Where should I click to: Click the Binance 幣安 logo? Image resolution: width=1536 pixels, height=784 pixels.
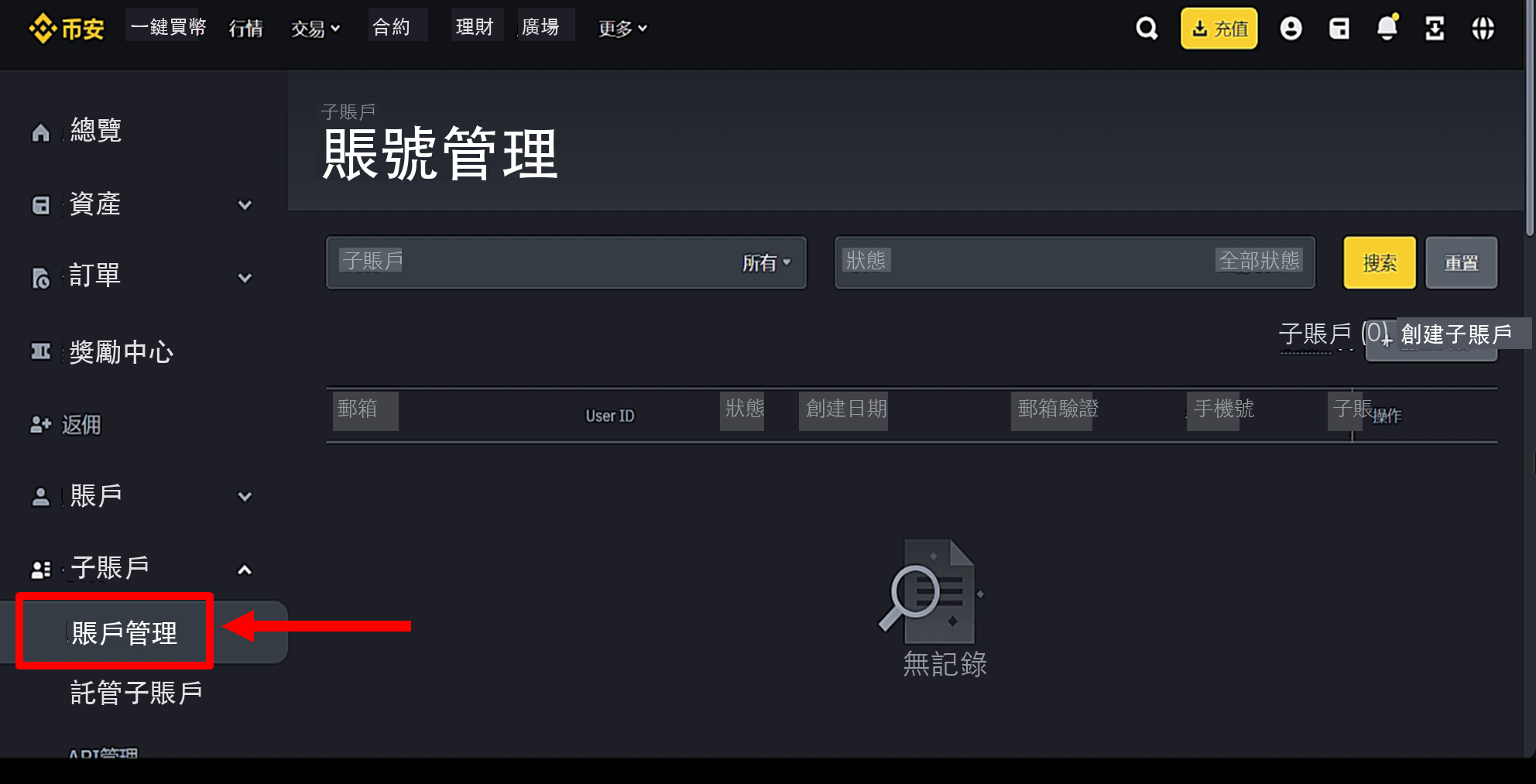pos(67,29)
